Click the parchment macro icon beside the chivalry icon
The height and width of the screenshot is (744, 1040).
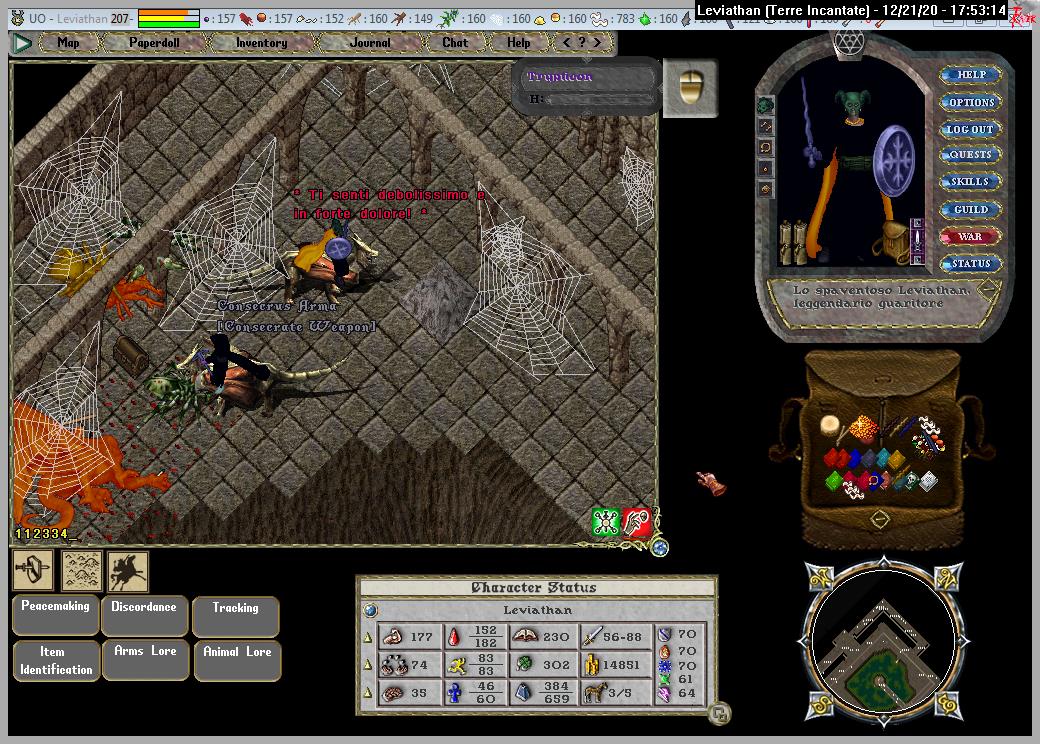click(x=82, y=570)
